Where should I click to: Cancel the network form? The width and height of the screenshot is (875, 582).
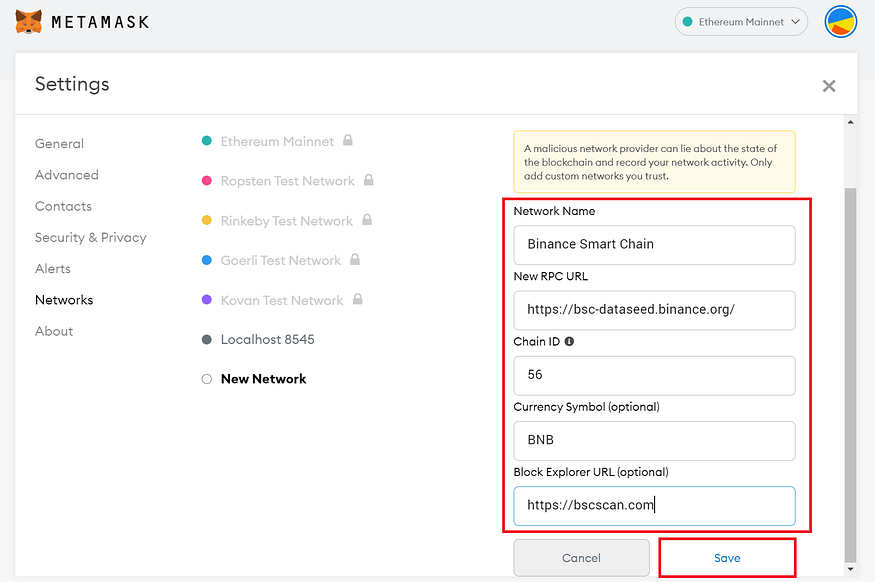pyautogui.click(x=581, y=558)
